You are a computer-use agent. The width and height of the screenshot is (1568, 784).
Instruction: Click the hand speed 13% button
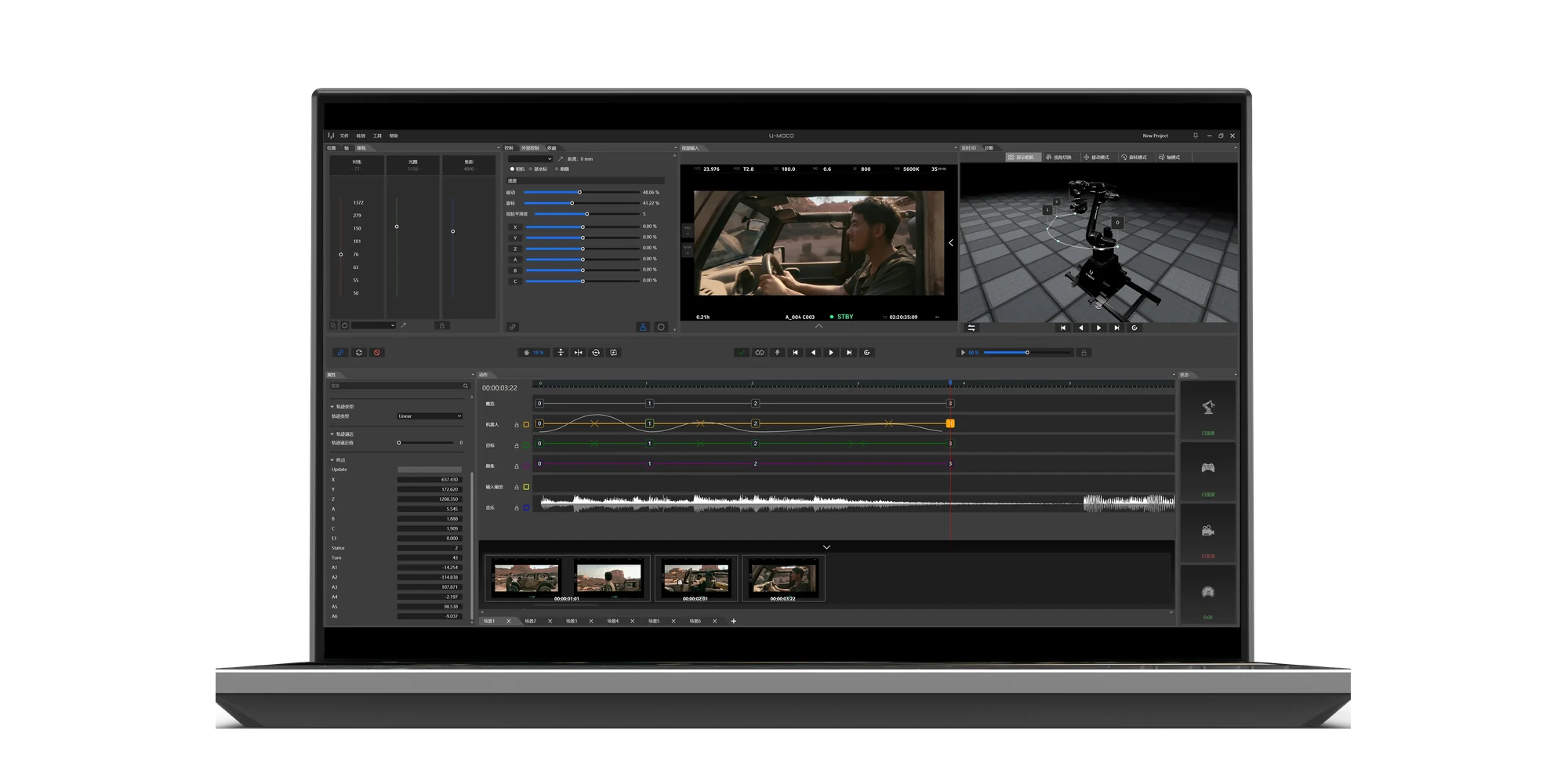[x=533, y=353]
